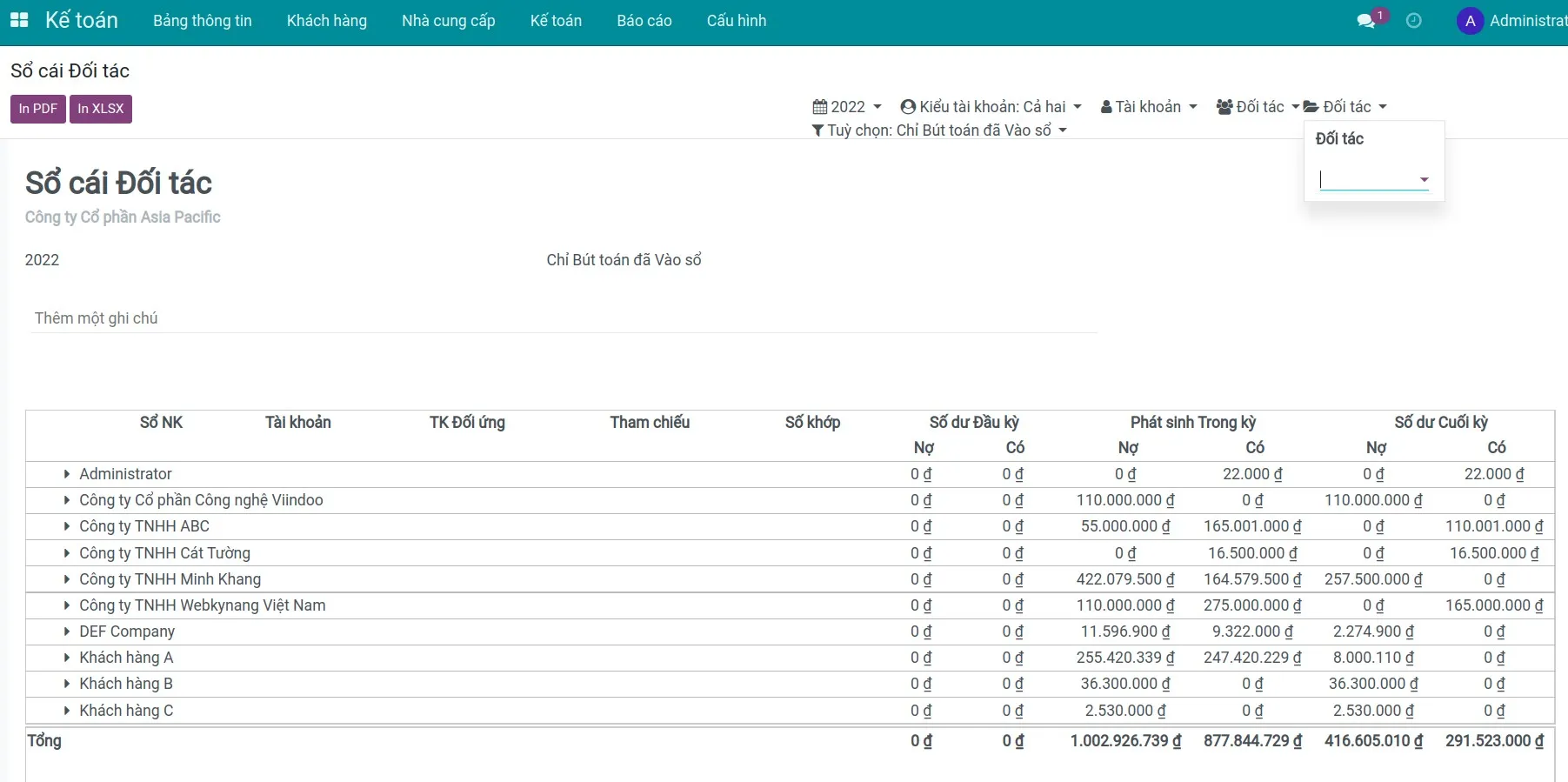1568x782 pixels.
Task: Click the open folder icon beside Đối tác
Action: 1311,107
